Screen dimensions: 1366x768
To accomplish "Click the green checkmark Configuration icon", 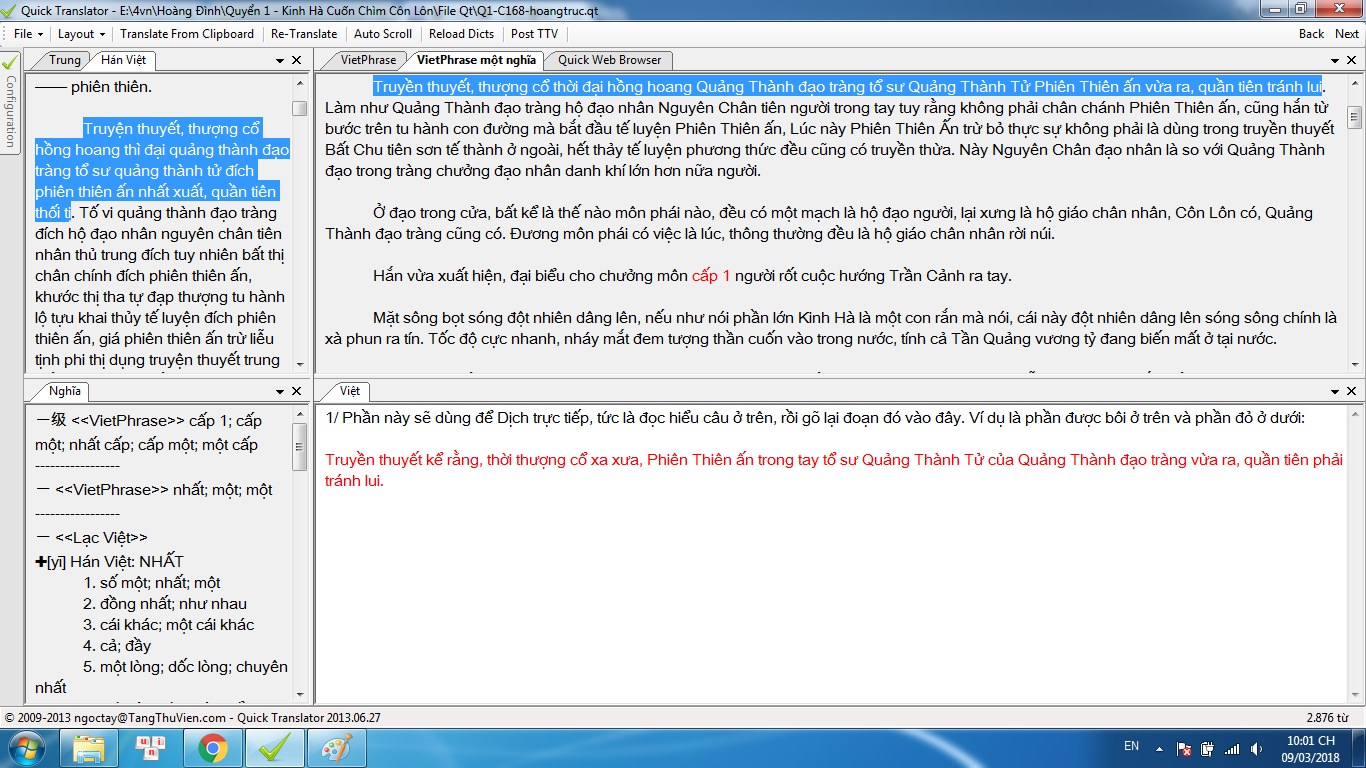I will point(10,62).
